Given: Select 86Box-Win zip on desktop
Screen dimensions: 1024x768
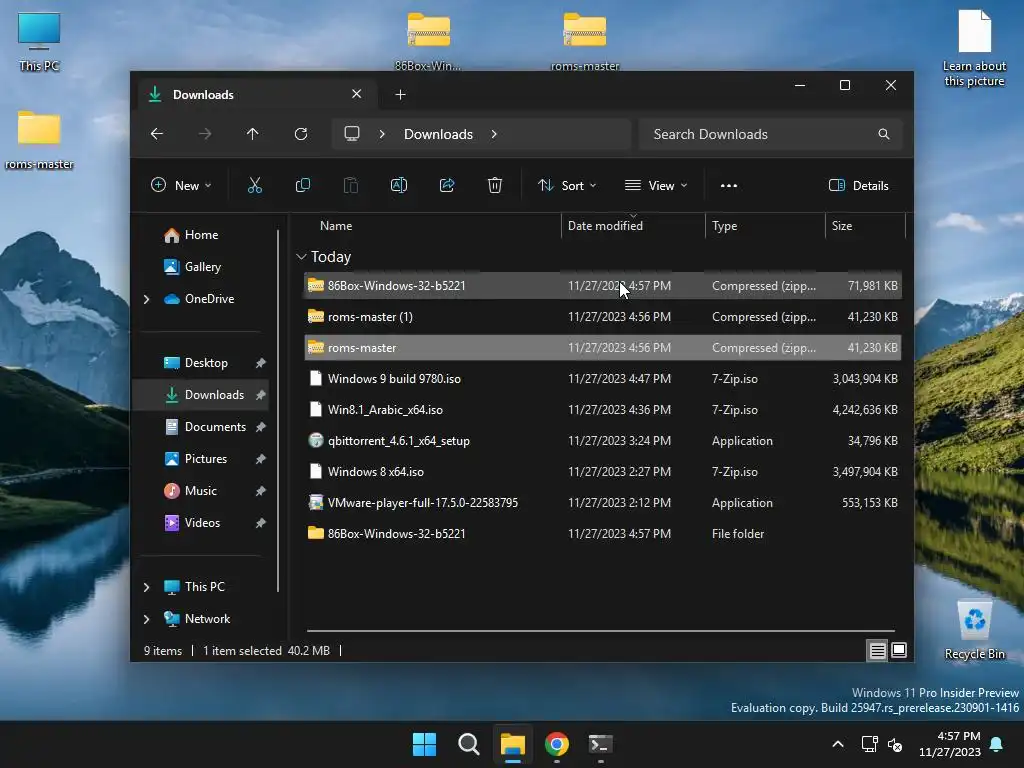Looking at the screenshot, I should 428,40.
